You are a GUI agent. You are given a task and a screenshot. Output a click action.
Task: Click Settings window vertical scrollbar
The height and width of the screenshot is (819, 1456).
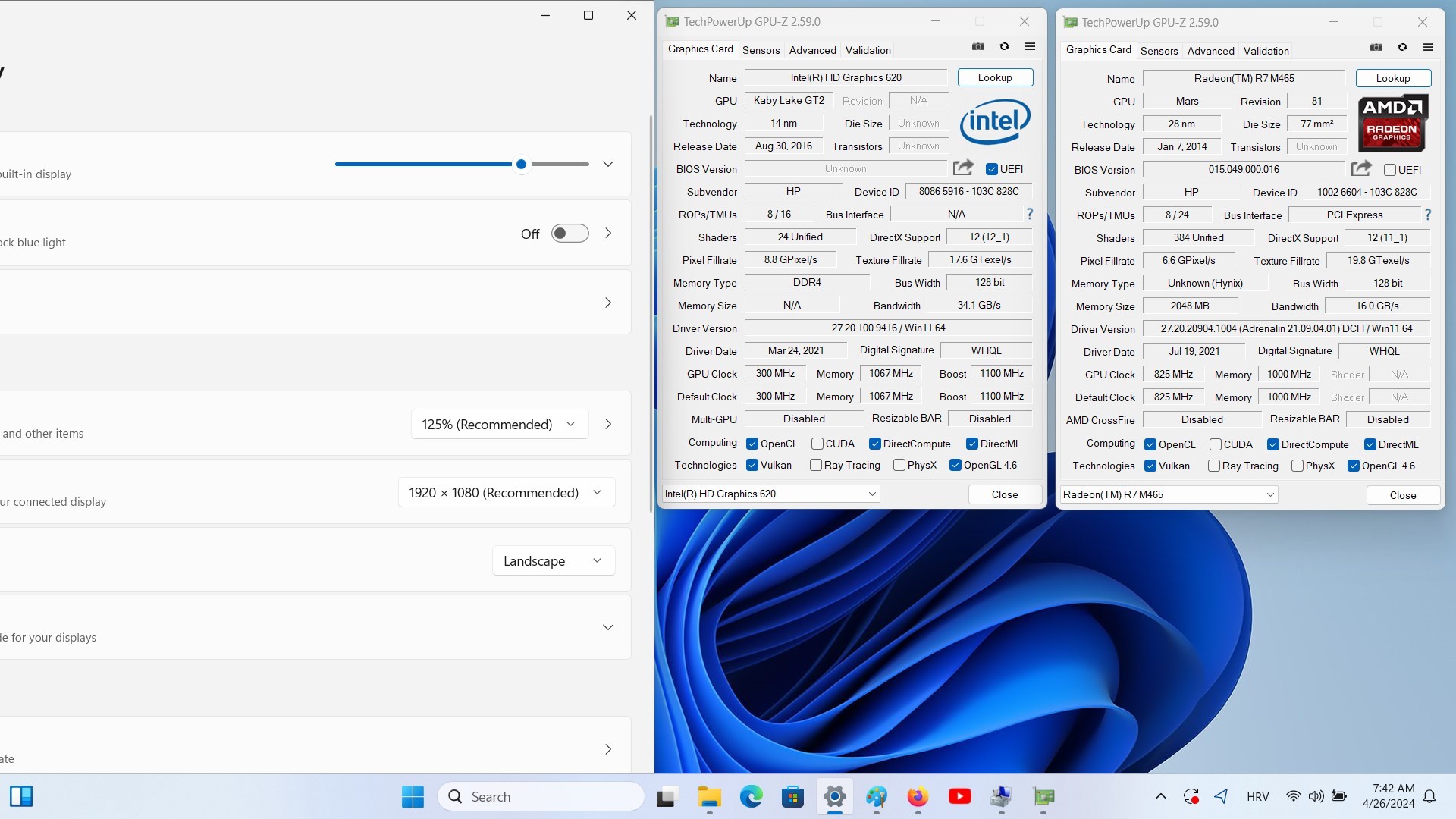[x=650, y=312]
